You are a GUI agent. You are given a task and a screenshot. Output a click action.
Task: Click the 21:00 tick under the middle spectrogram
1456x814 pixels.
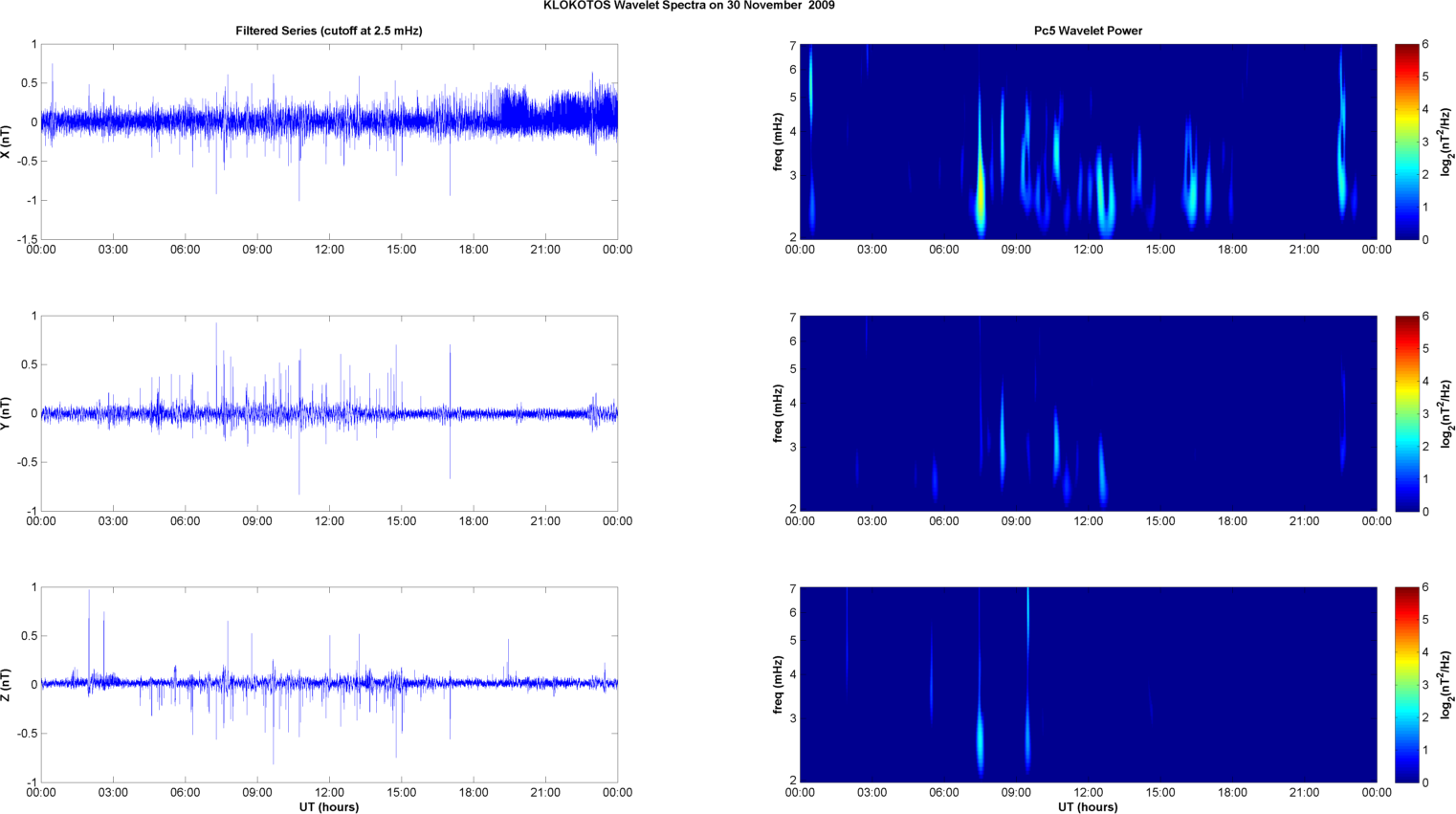1305,521
